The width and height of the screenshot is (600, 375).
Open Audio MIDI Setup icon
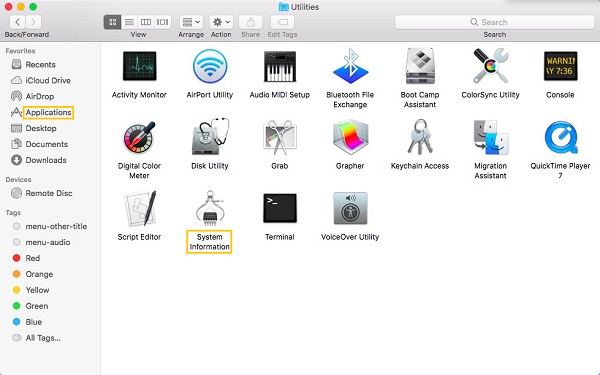click(x=280, y=66)
